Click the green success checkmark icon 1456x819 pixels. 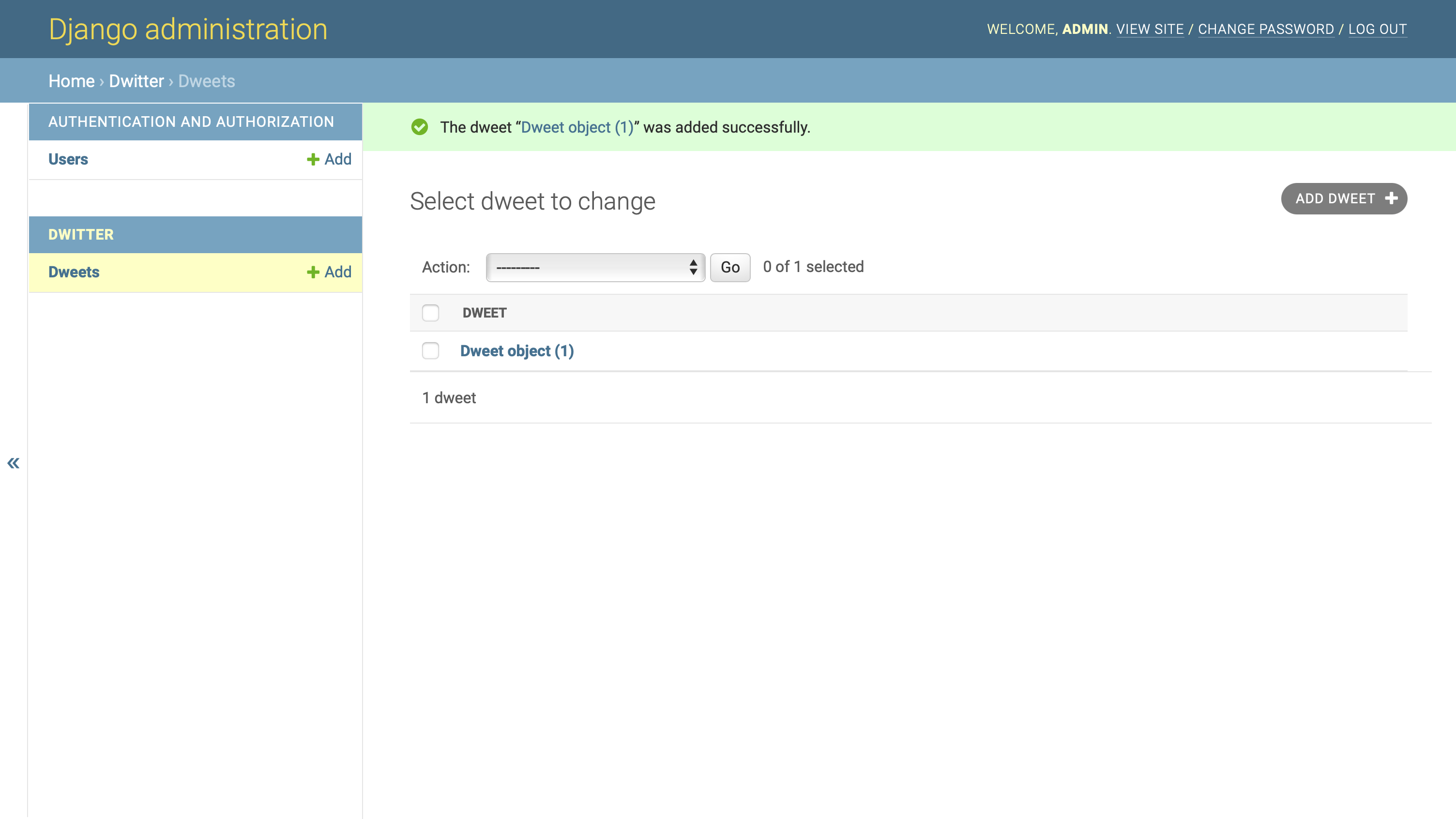tap(419, 127)
